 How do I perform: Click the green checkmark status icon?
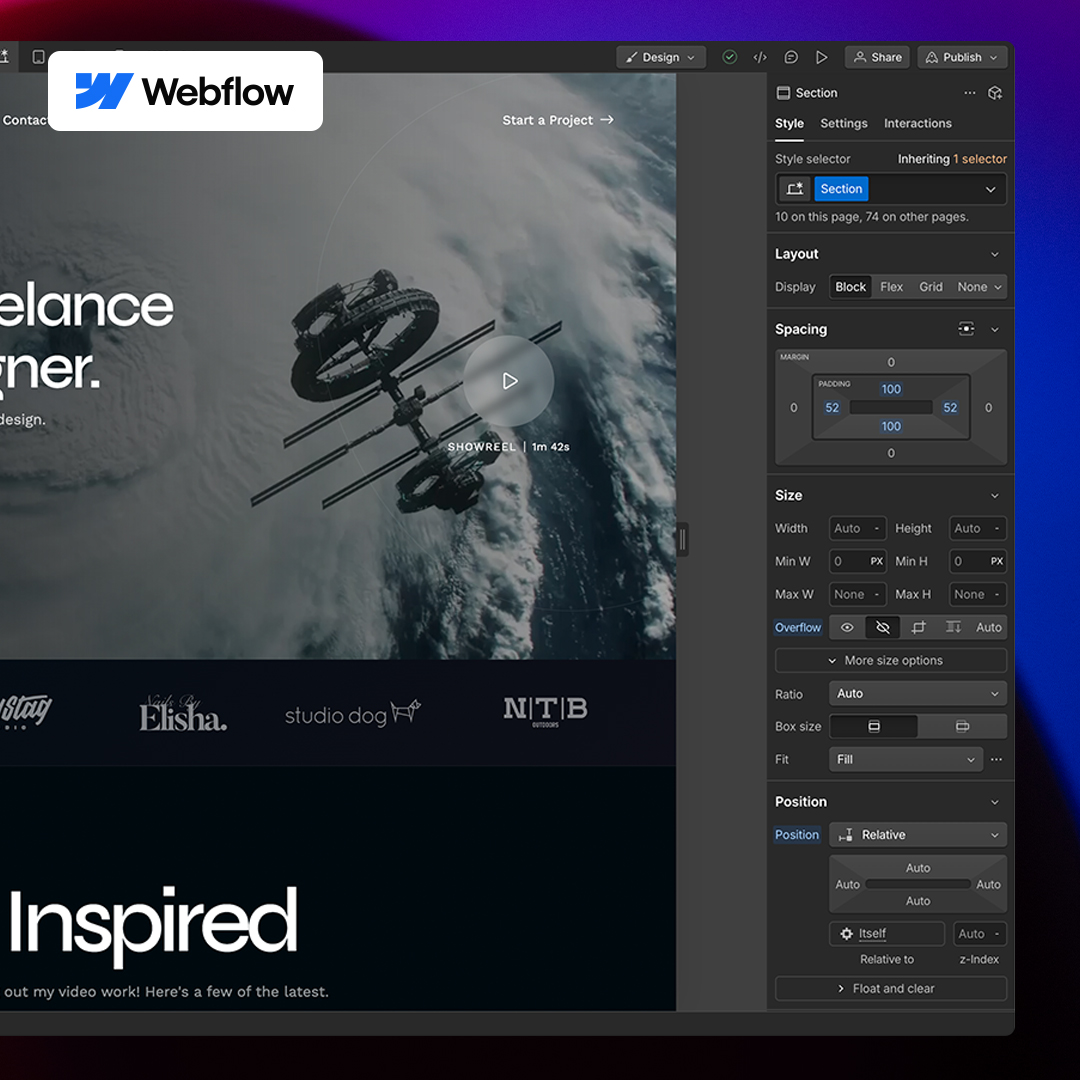click(x=729, y=57)
